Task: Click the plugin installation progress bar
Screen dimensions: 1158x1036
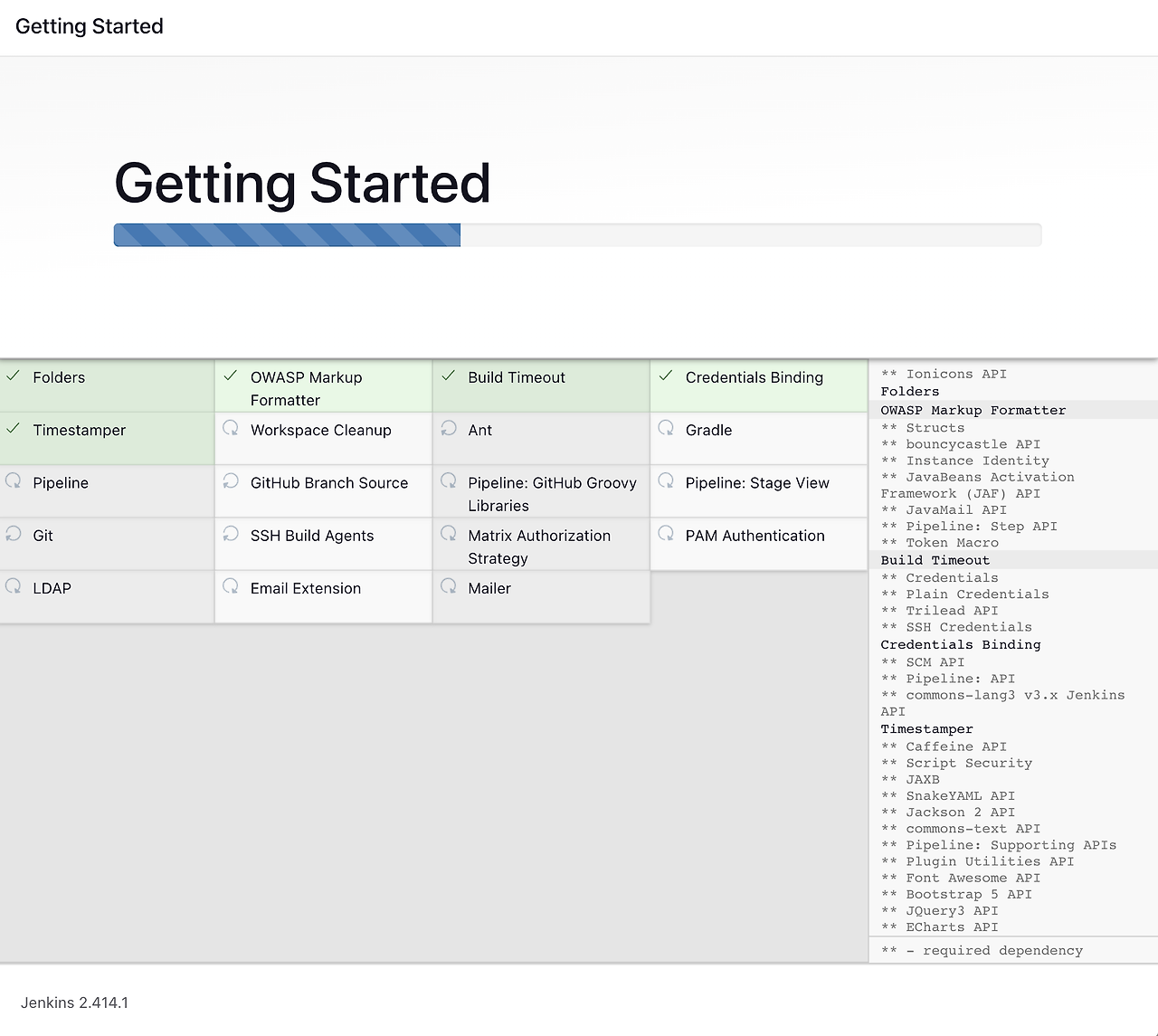Action: [577, 235]
